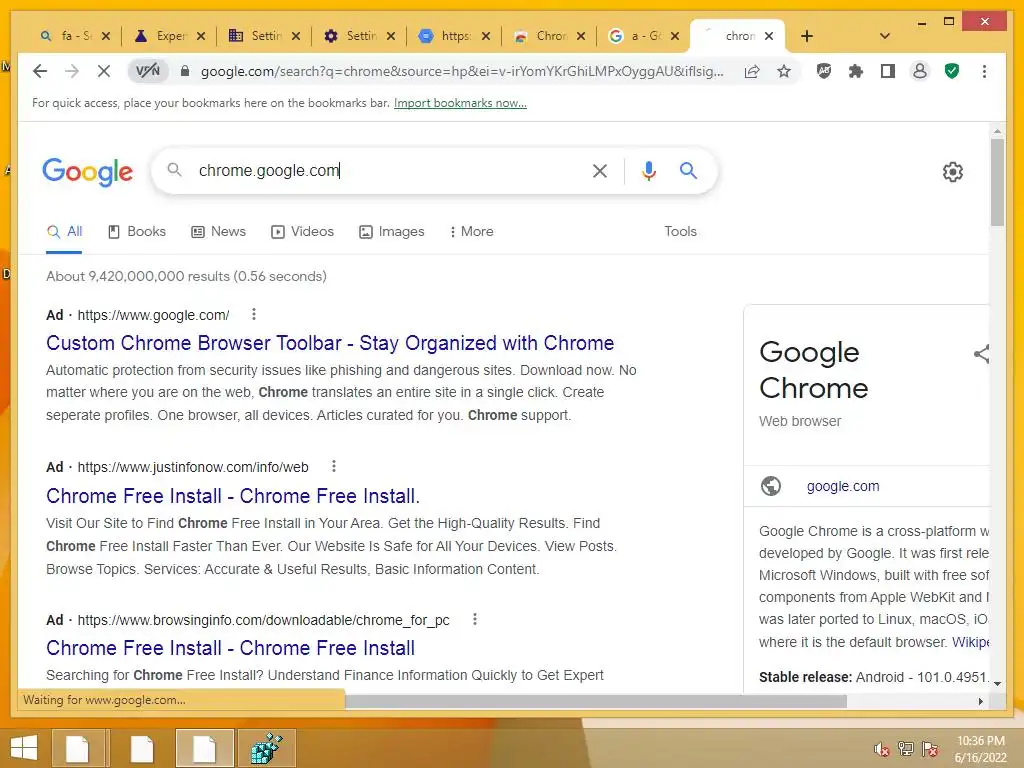Viewport: 1024px width, 768px height.
Task: Open the Chrome three-dot menu
Action: 984,71
